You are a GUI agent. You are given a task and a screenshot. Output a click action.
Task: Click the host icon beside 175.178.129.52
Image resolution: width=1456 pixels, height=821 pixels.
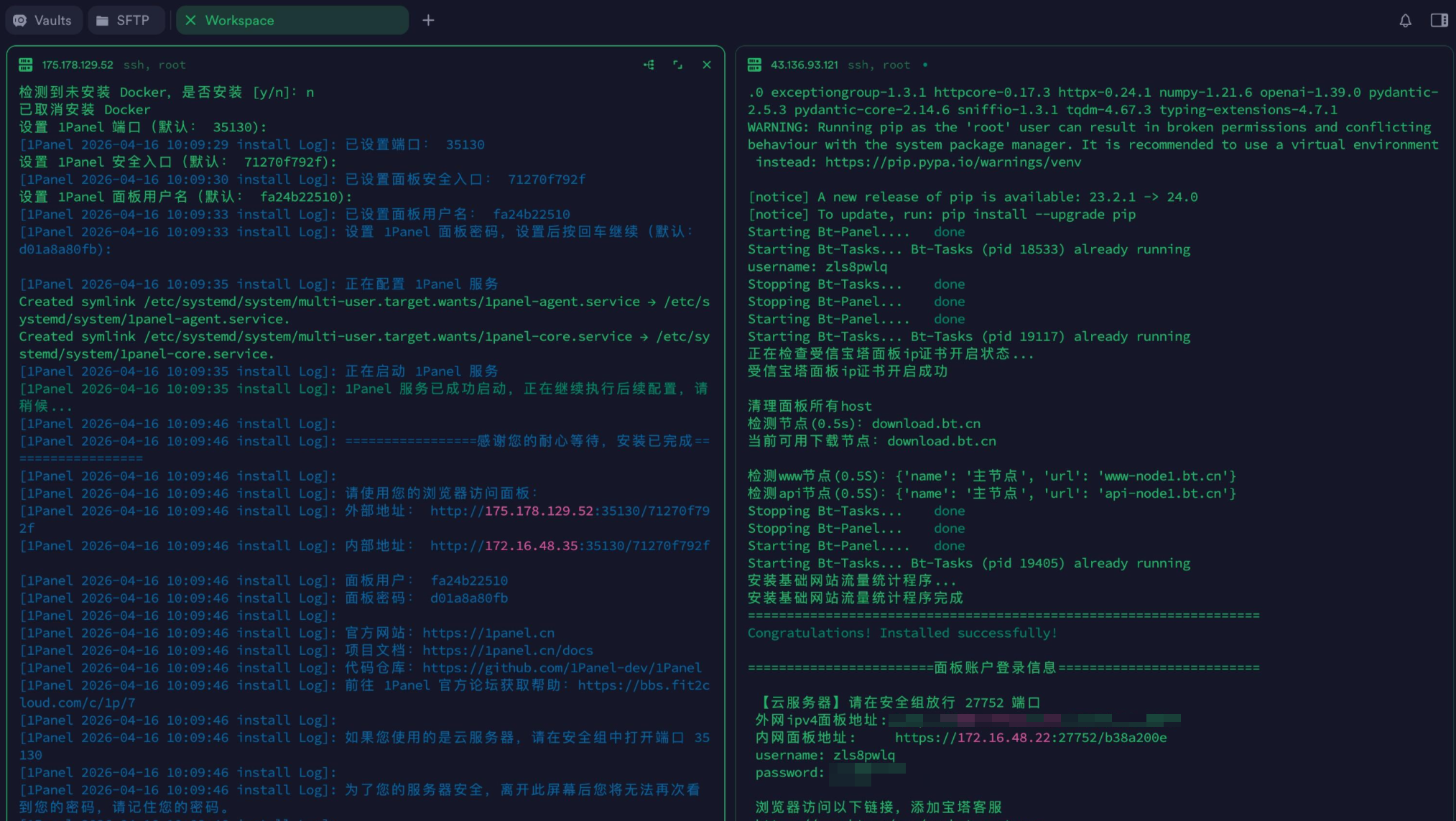click(x=26, y=64)
